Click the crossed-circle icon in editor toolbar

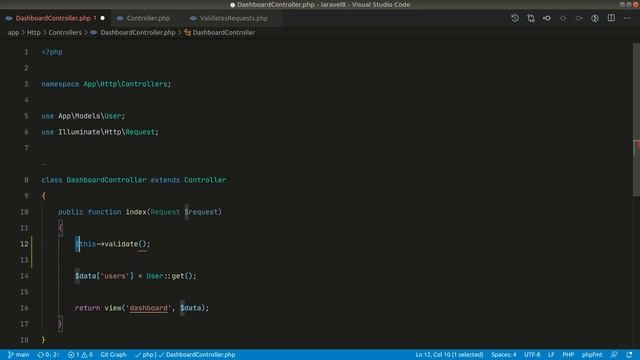point(595,18)
